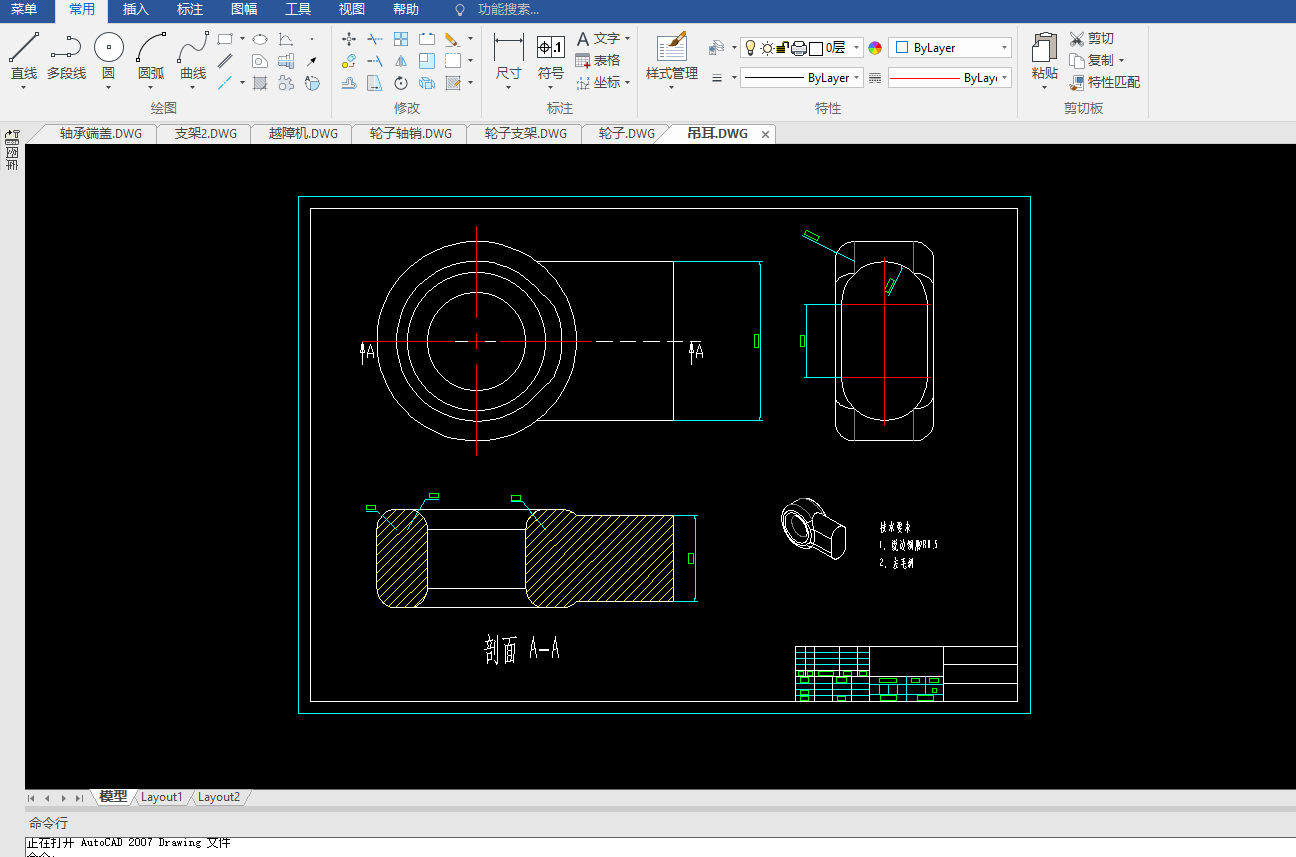Image resolution: width=1296 pixels, height=857 pixels.
Task: Click the color wheel swatch icon
Action: point(875,48)
